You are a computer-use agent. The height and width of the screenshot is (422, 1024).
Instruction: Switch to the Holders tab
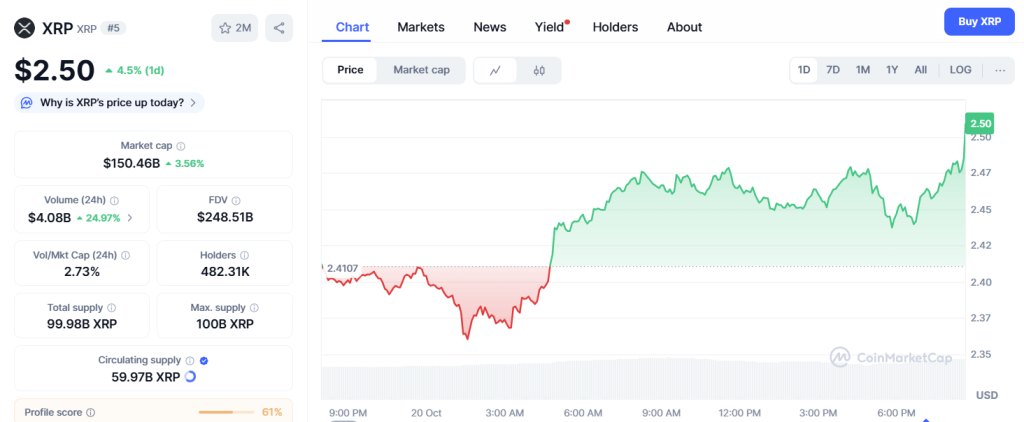point(615,27)
